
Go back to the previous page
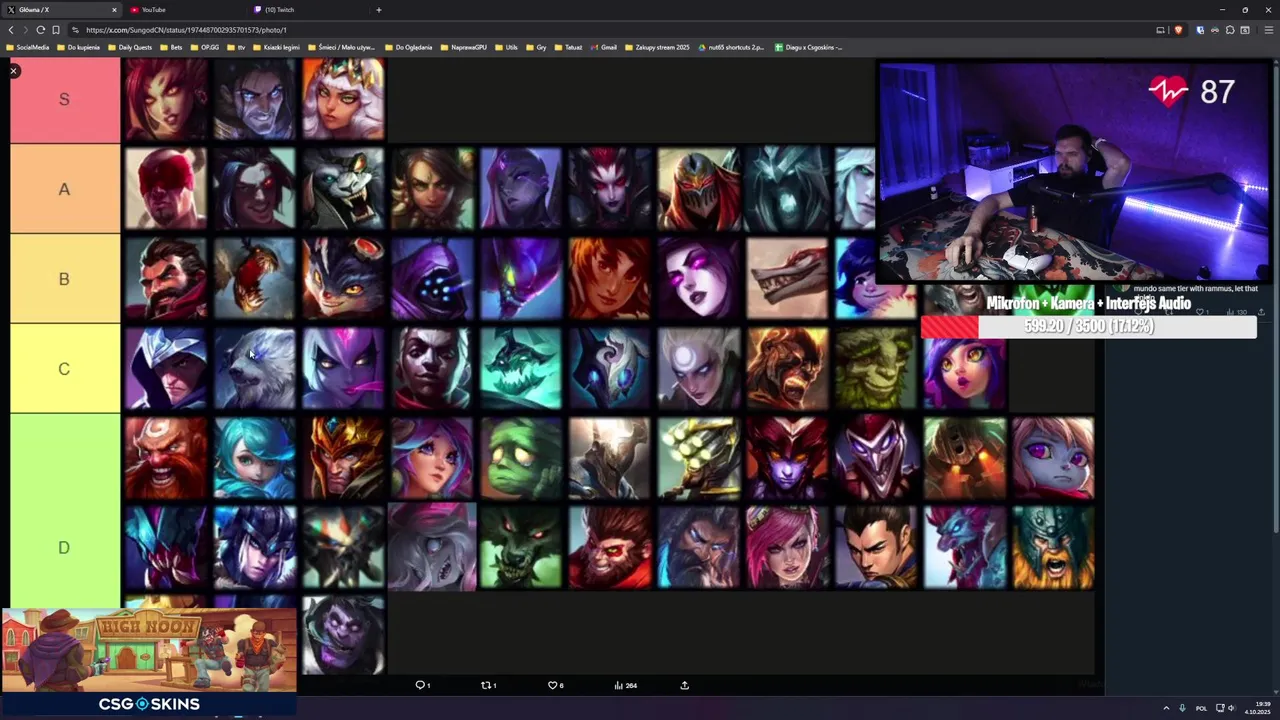11,30
